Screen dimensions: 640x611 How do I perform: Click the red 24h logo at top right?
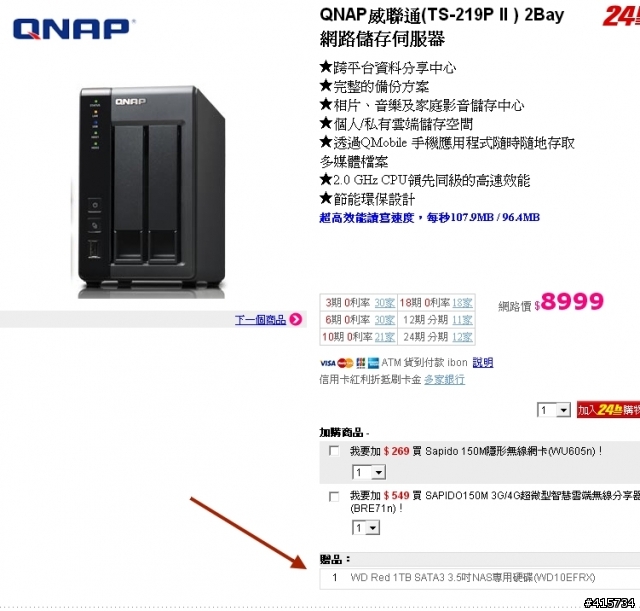(621, 16)
